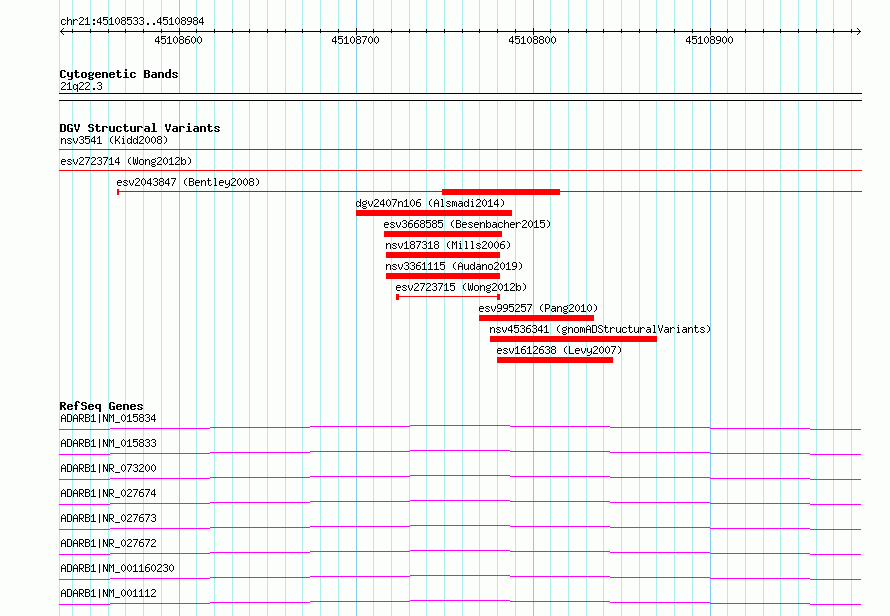
Task: Open esv3668585 (Besenbacher2015) variant
Action: click(467, 224)
